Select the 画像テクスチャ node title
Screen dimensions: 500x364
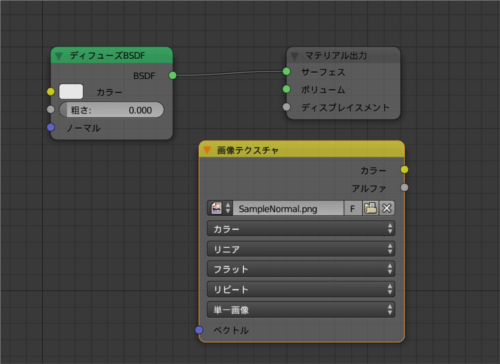[x=248, y=150]
